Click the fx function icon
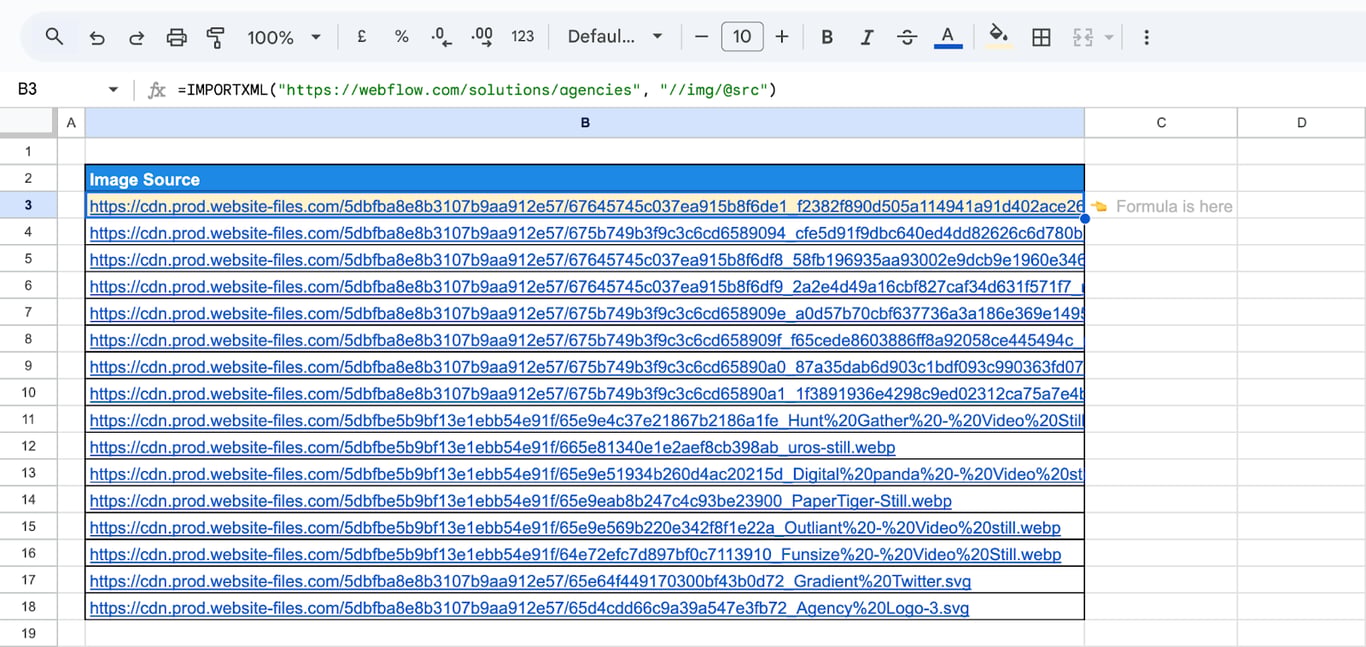Image resolution: width=1366 pixels, height=647 pixels. tap(156, 90)
